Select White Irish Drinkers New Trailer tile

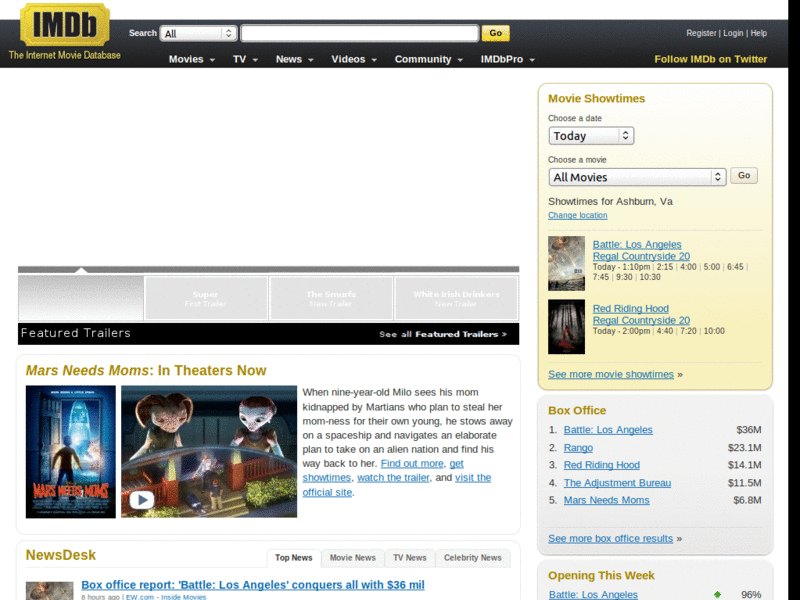pos(456,298)
